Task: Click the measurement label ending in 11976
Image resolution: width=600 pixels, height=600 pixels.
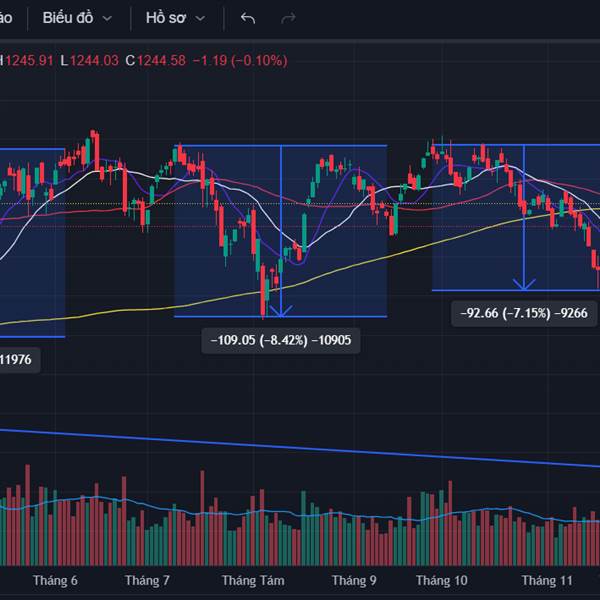Action: pyautogui.click(x=18, y=361)
